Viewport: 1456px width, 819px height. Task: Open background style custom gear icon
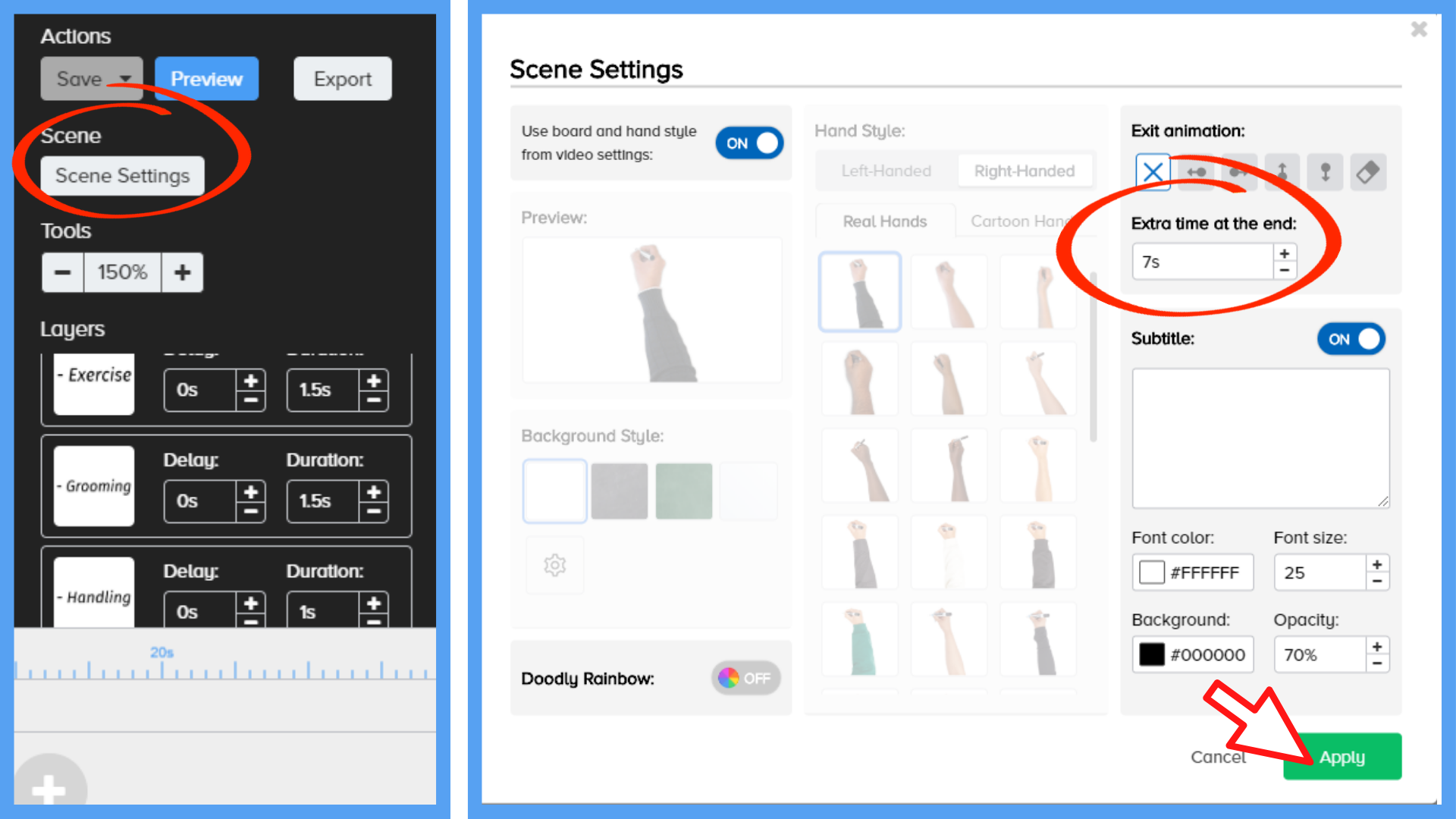[555, 565]
